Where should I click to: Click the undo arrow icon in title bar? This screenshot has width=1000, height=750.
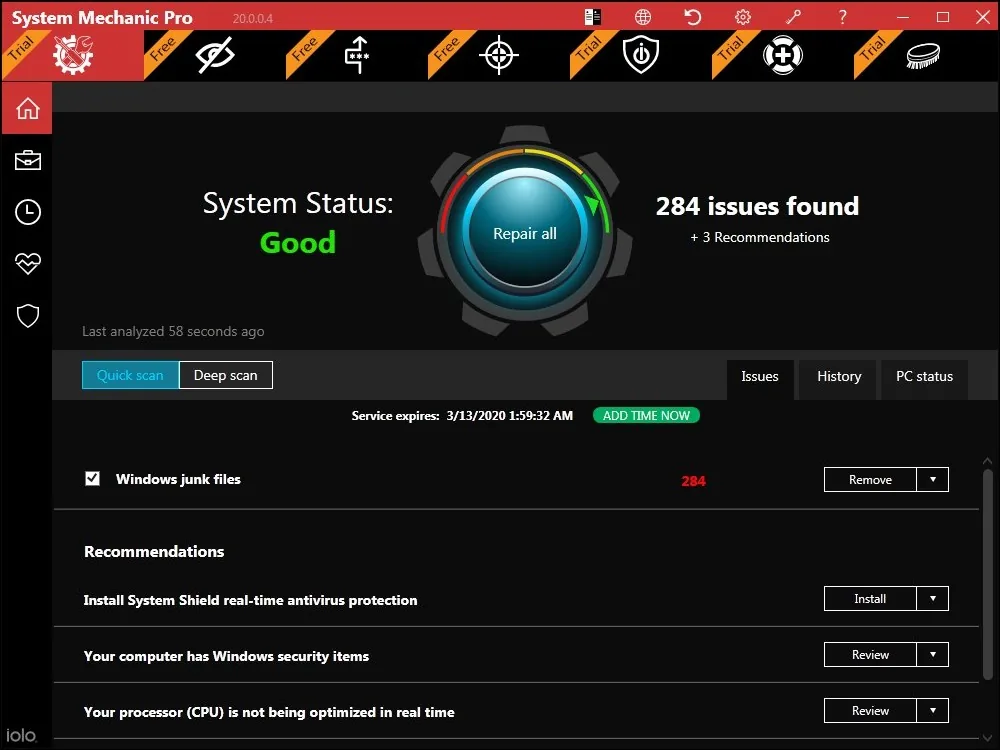[693, 17]
